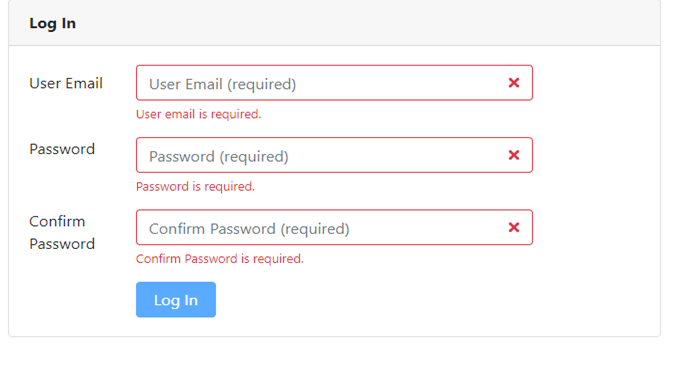Viewport: 685px width, 371px height.
Task: Click the Confirm Password label
Action: 62,232
